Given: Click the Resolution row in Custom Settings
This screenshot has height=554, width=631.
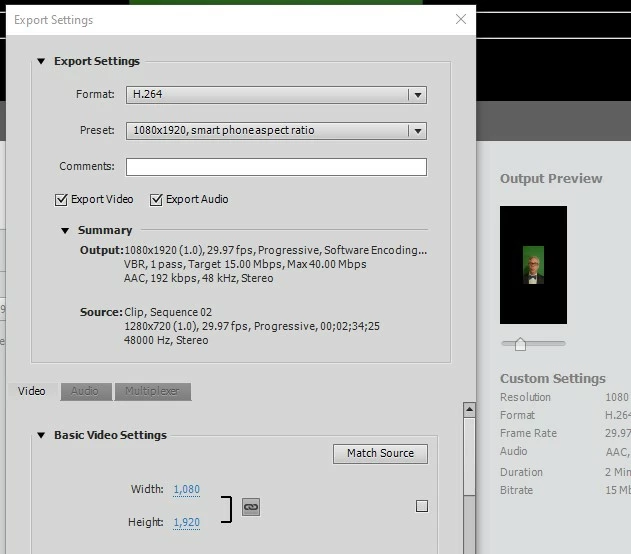Looking at the screenshot, I should [565, 397].
